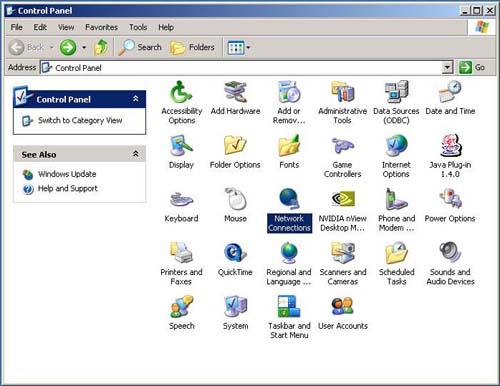Toggle the Folders pane button
The height and width of the screenshot is (386, 500).
[x=192, y=47]
